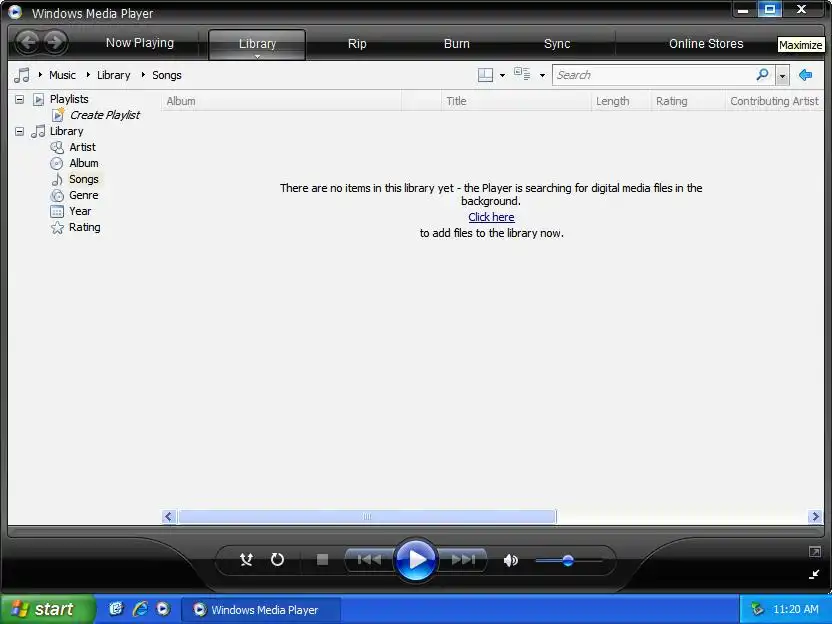Open the View options icon
The width and height of the screenshot is (832, 624).
(x=522, y=74)
